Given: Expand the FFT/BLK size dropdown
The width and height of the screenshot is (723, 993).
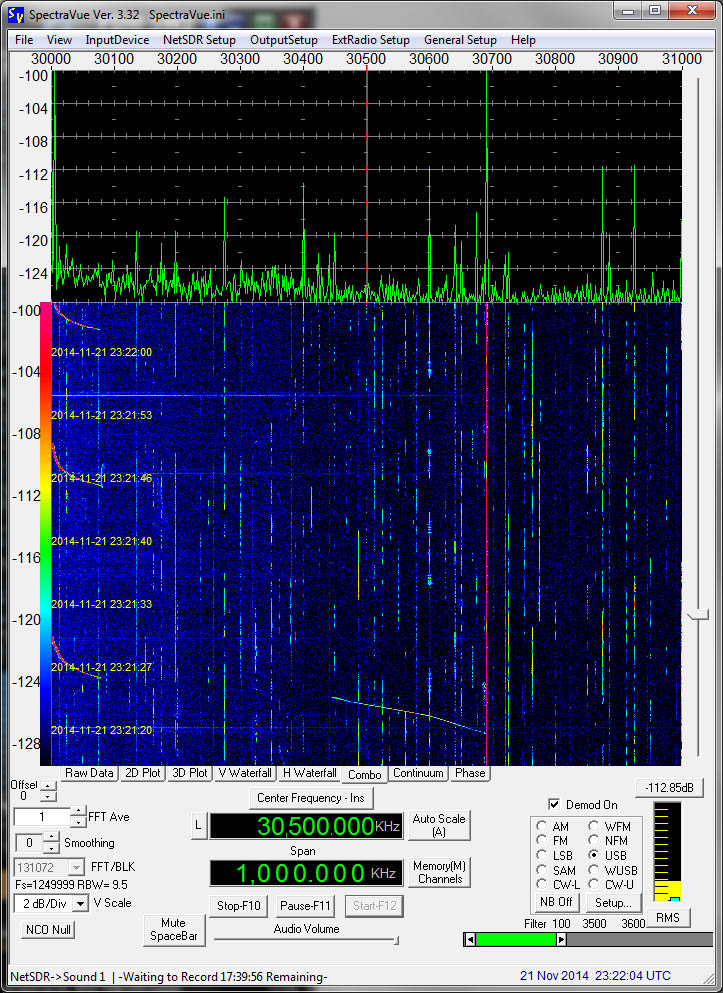Looking at the screenshot, I should pyautogui.click(x=76, y=867).
